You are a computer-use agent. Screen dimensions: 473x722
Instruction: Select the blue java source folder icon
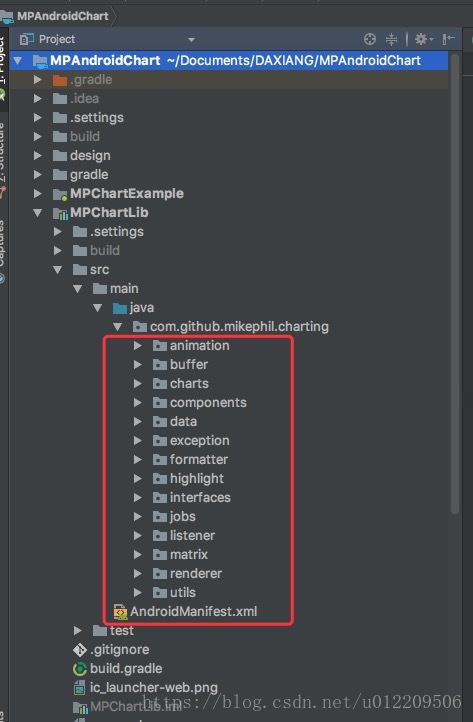pos(120,308)
